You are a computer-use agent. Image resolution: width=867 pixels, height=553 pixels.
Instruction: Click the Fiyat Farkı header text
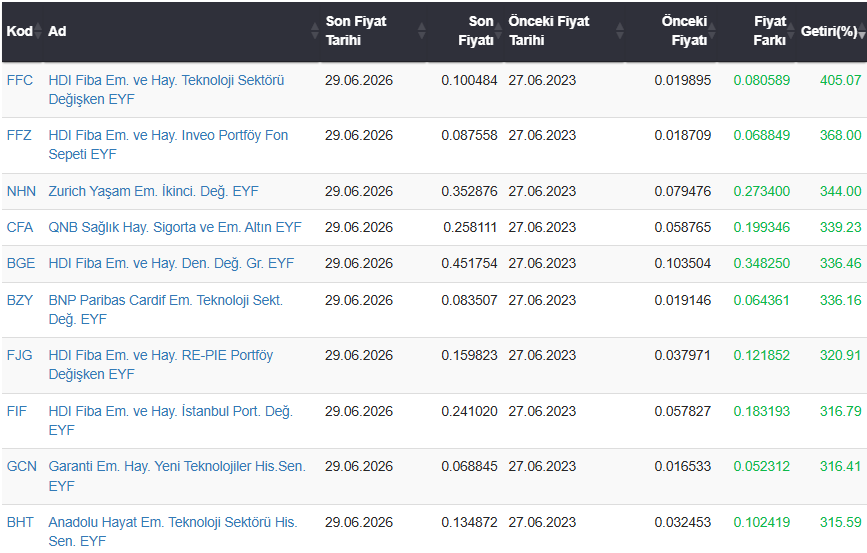tap(769, 31)
